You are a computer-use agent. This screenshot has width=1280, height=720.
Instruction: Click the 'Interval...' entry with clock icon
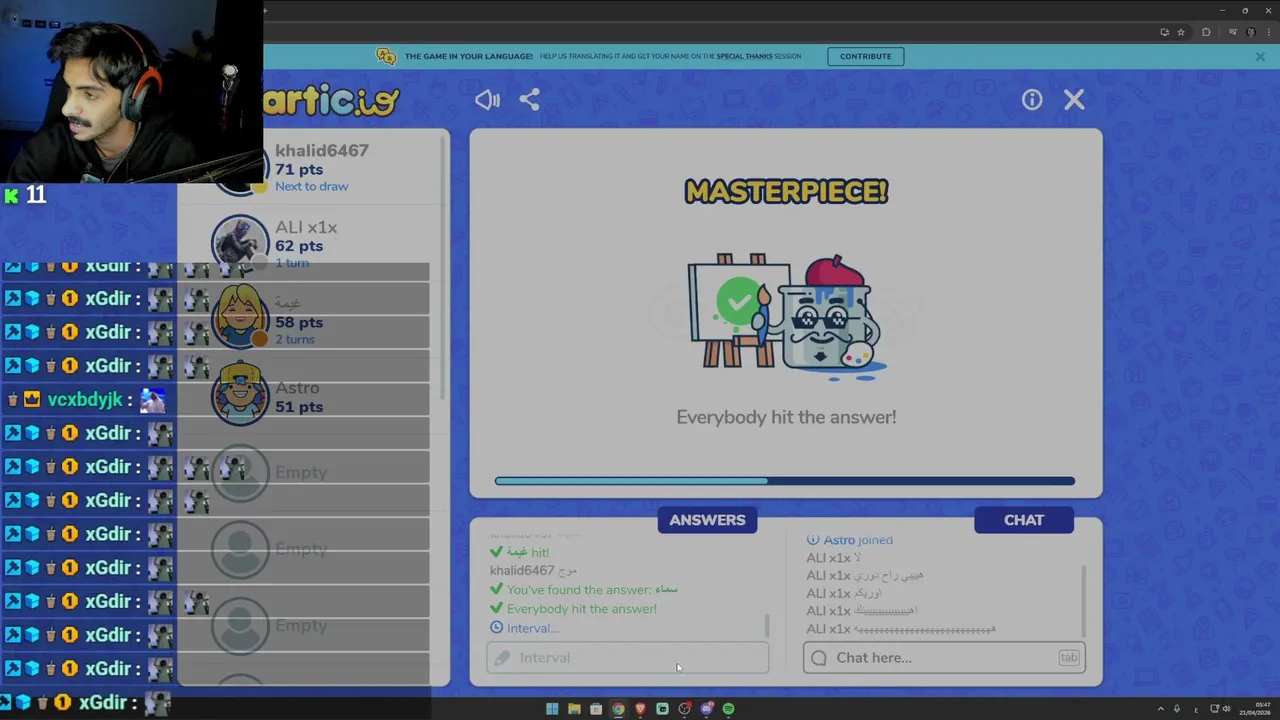[x=524, y=628]
